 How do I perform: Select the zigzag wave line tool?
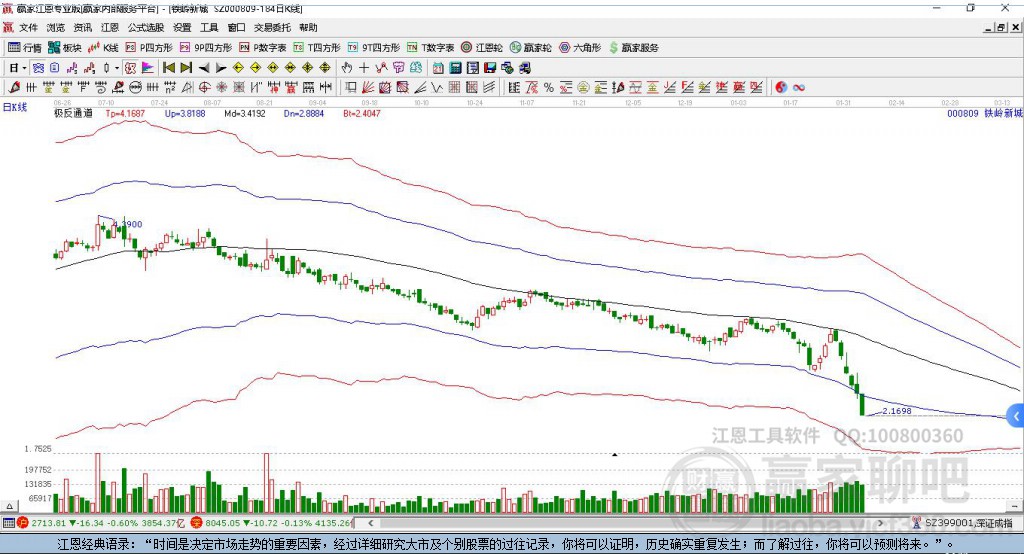436,87
